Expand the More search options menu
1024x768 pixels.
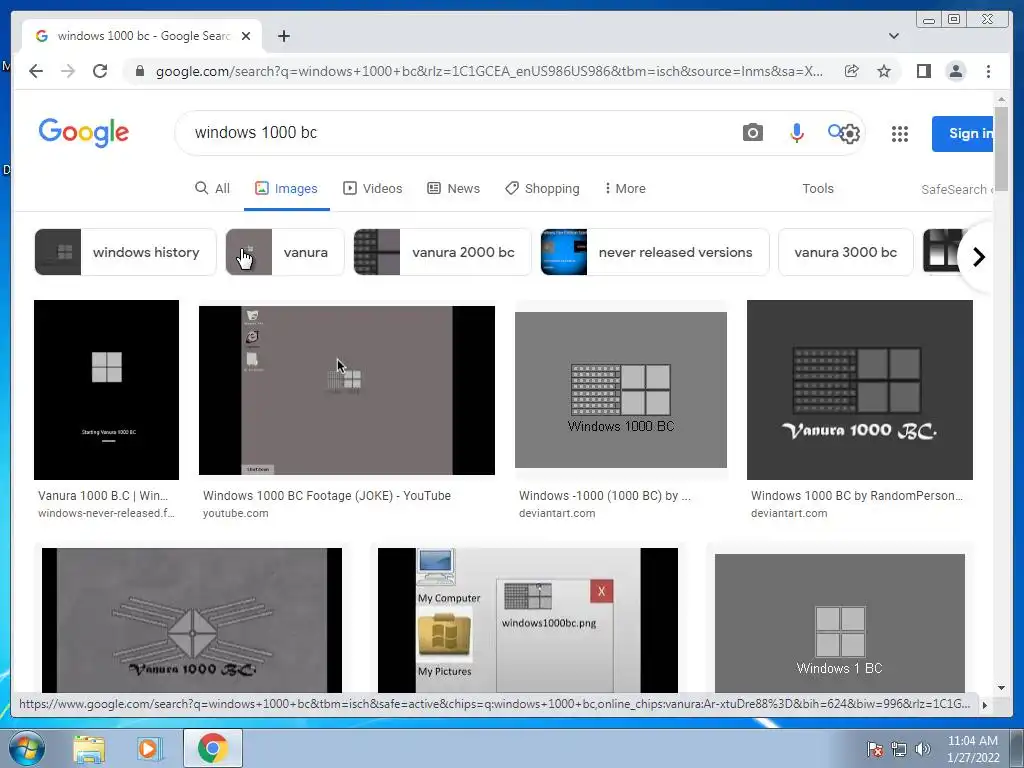[x=624, y=189]
